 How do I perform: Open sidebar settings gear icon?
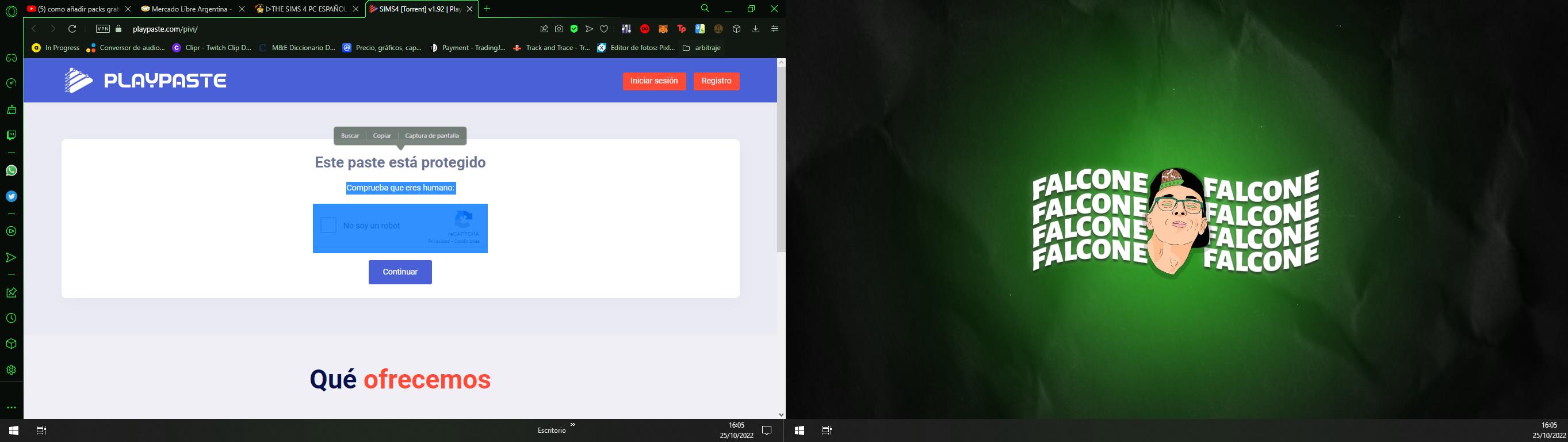click(12, 369)
